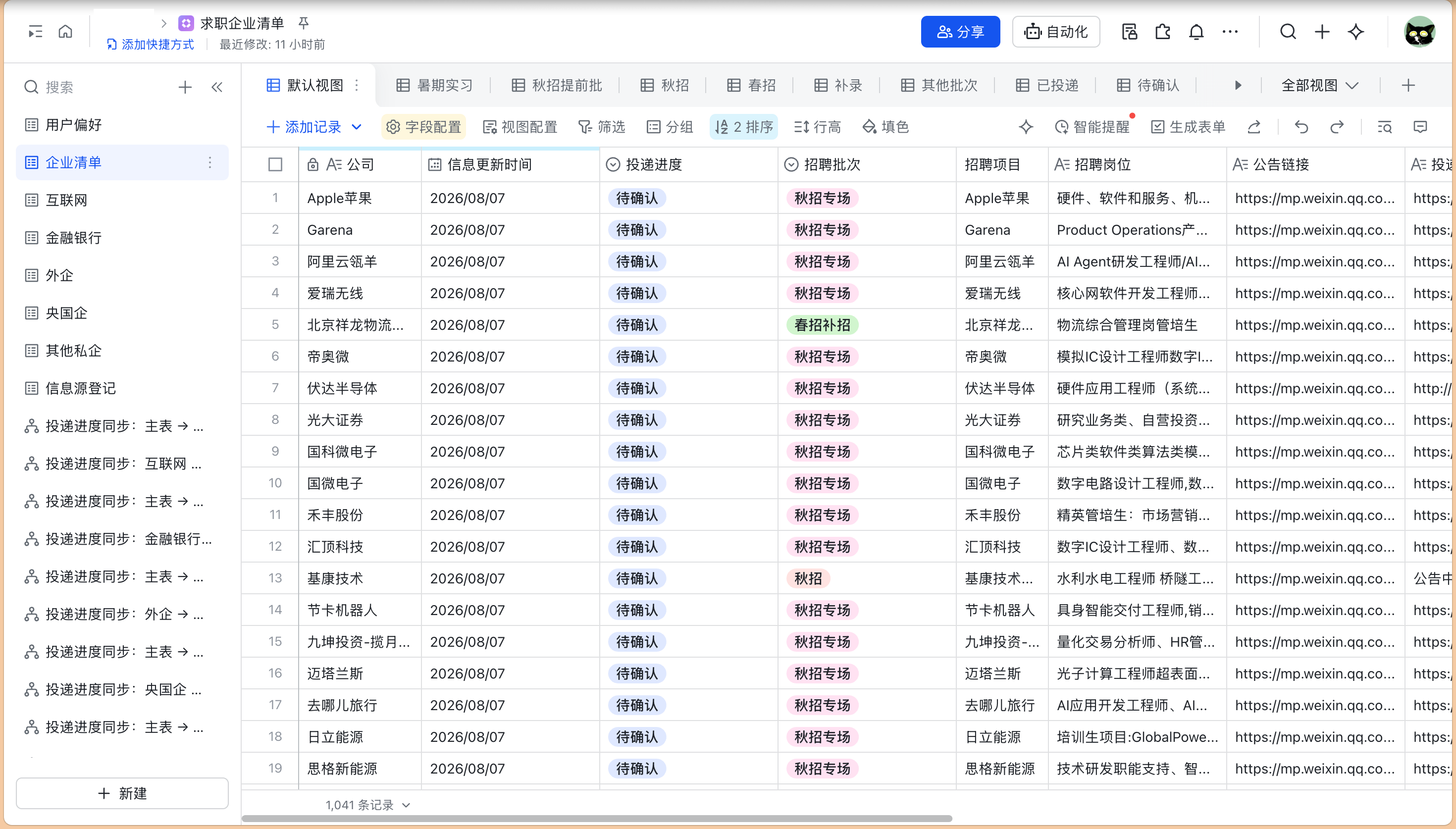Open the user avatar menu
Viewport: 1456px width, 829px height.
coord(1419,32)
